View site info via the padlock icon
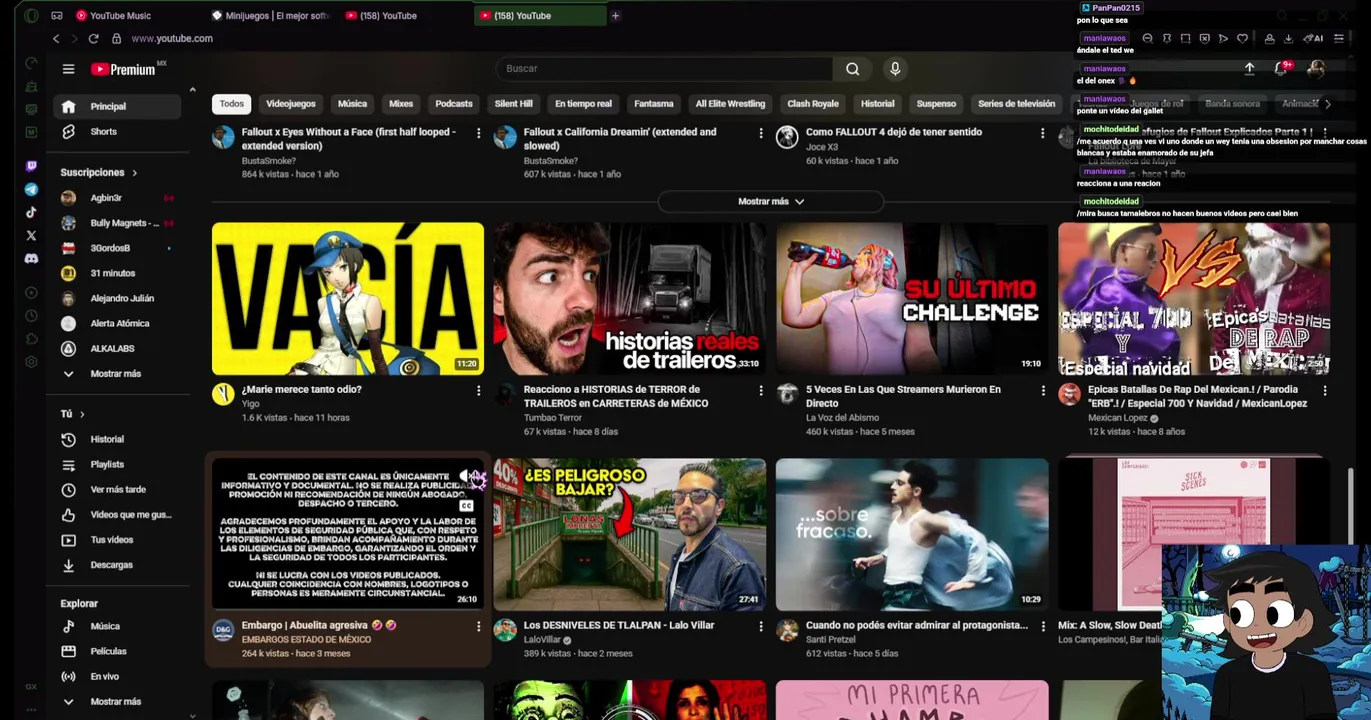The width and height of the screenshot is (1371, 720). pyautogui.click(x=116, y=38)
